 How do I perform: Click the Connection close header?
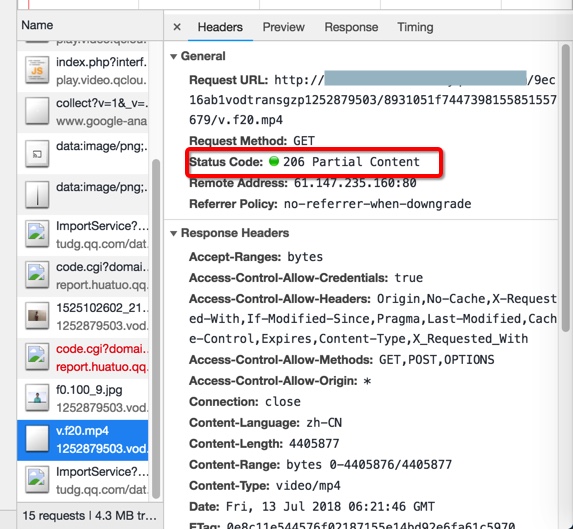[245, 402]
